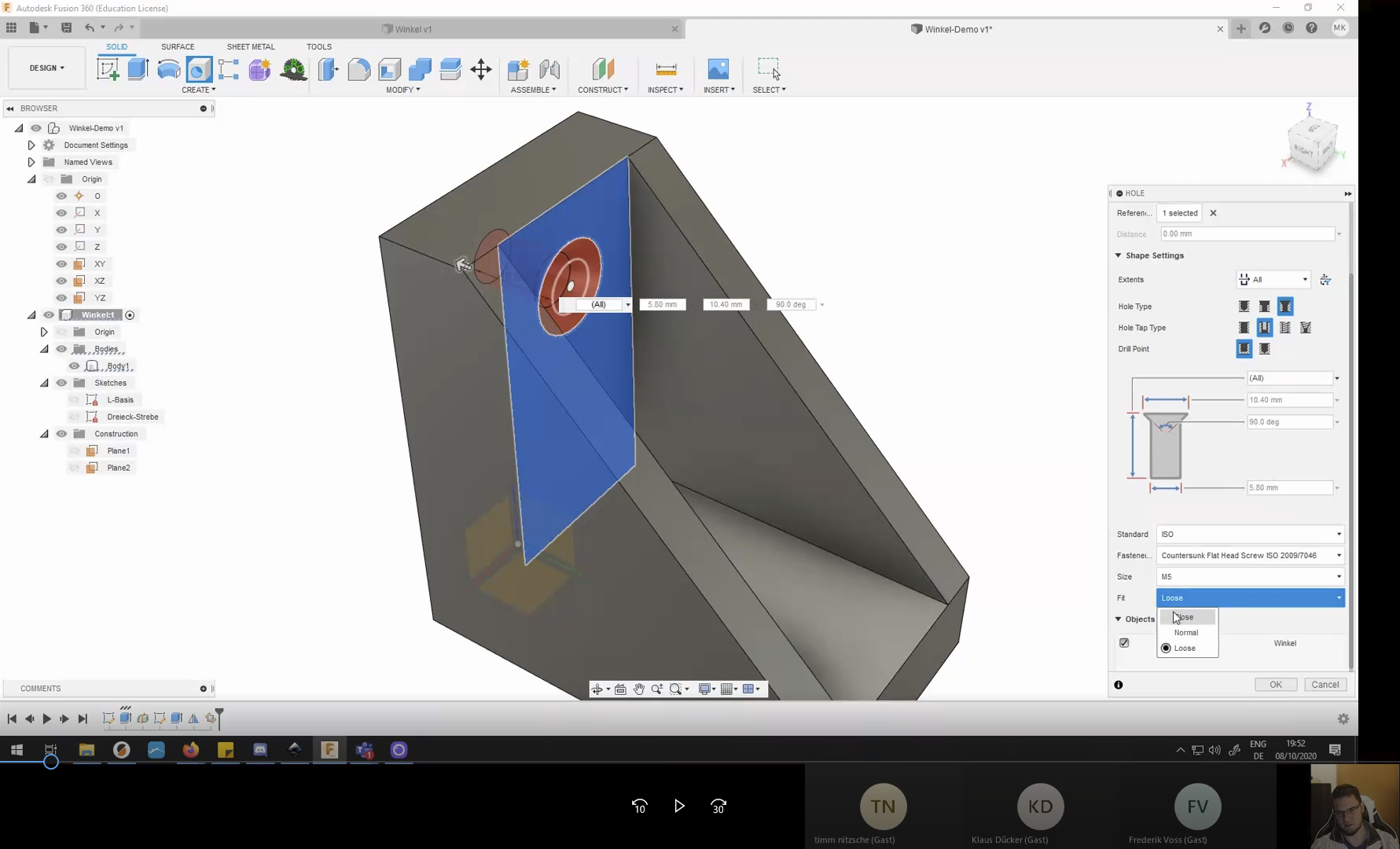Select the countersink Hole Type icon

(x=1284, y=307)
